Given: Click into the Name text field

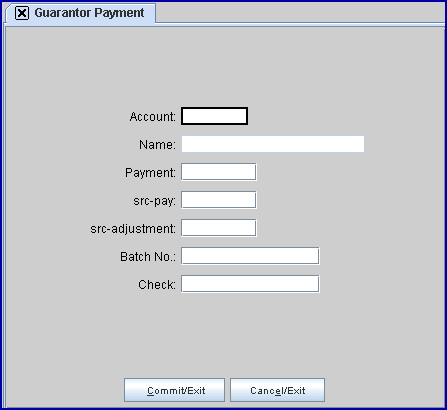Looking at the screenshot, I should click(273, 144).
